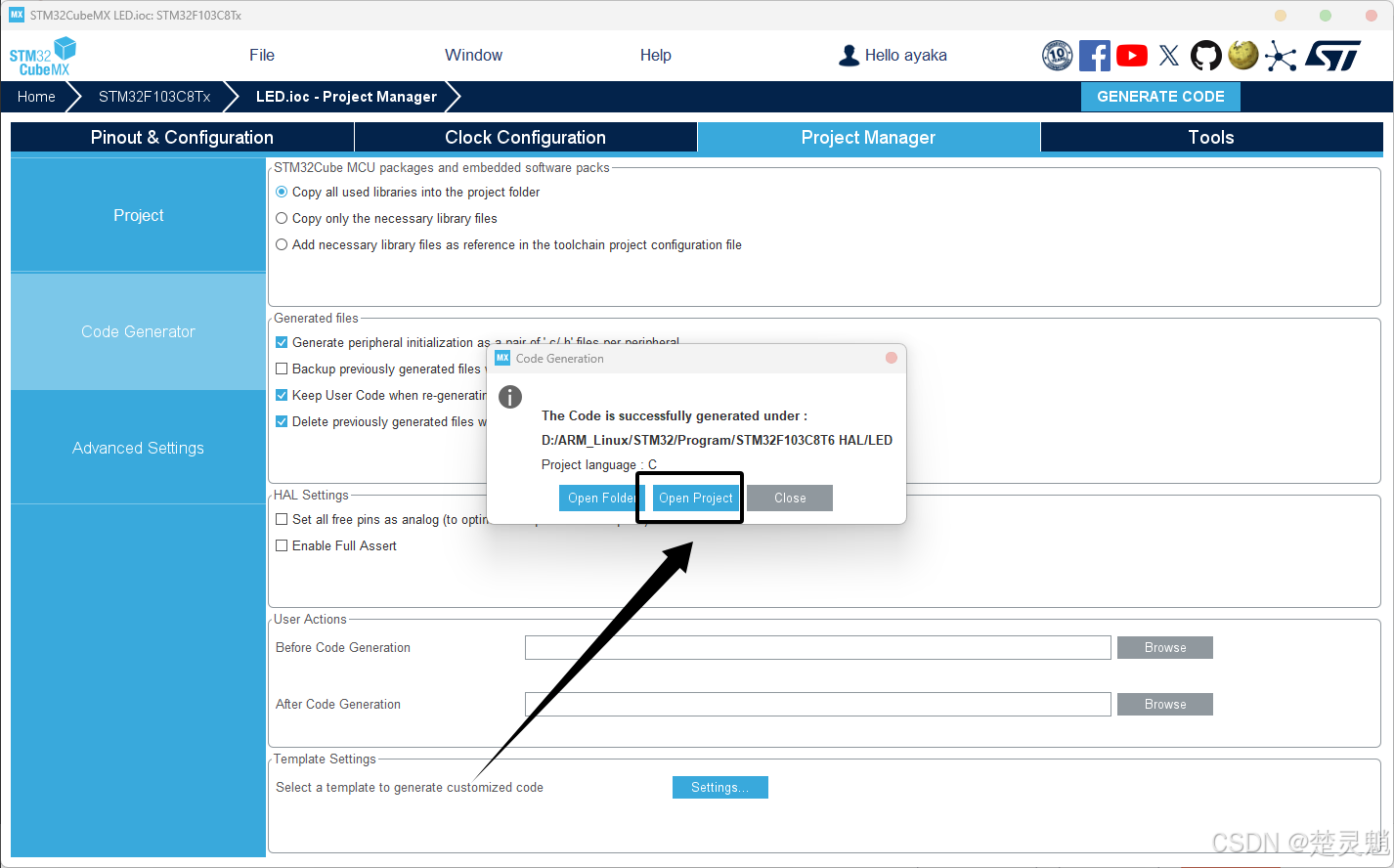This screenshot has width=1394, height=868.
Task: Open the GitHub icon link
Action: (1205, 56)
